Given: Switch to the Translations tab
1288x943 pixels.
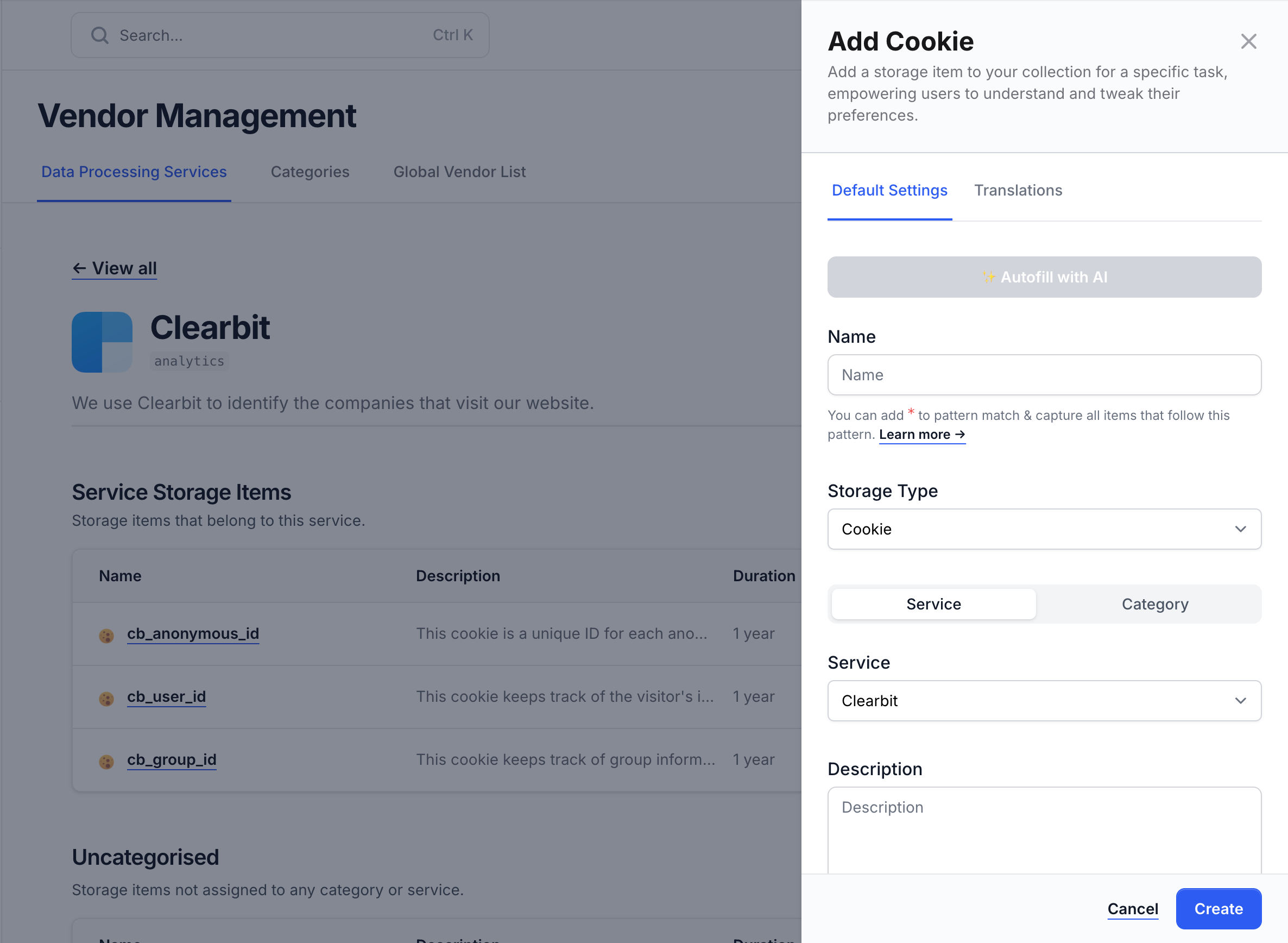Looking at the screenshot, I should point(1018,190).
